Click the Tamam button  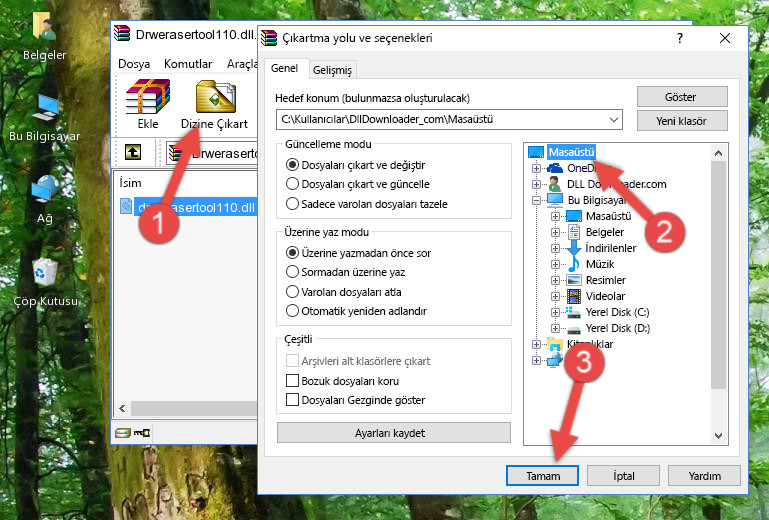542,475
